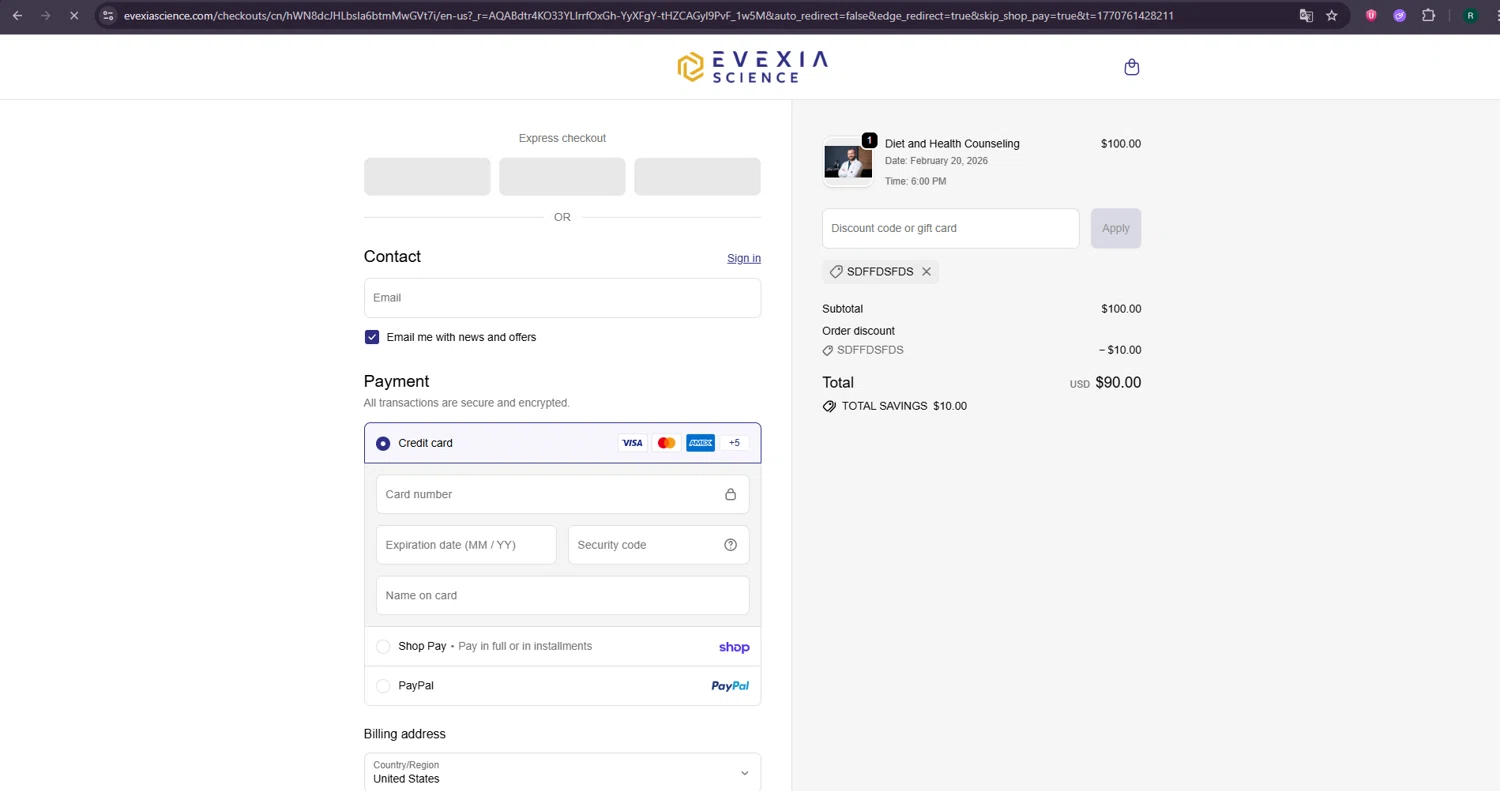Click the purple extension icon
This screenshot has width=1500, height=791.
point(1399,15)
